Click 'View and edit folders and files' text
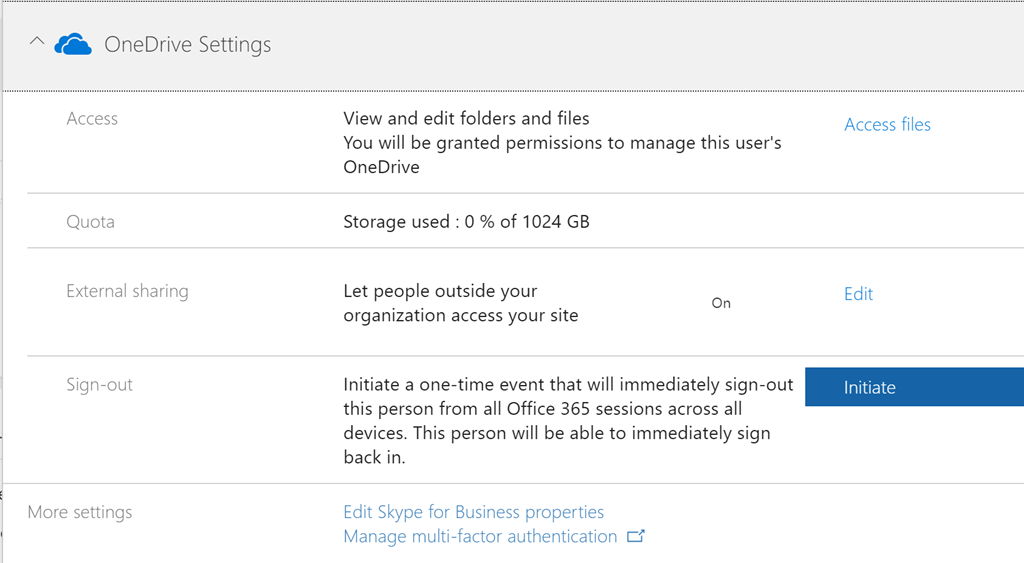Viewport: 1024px width, 563px height. tap(466, 118)
